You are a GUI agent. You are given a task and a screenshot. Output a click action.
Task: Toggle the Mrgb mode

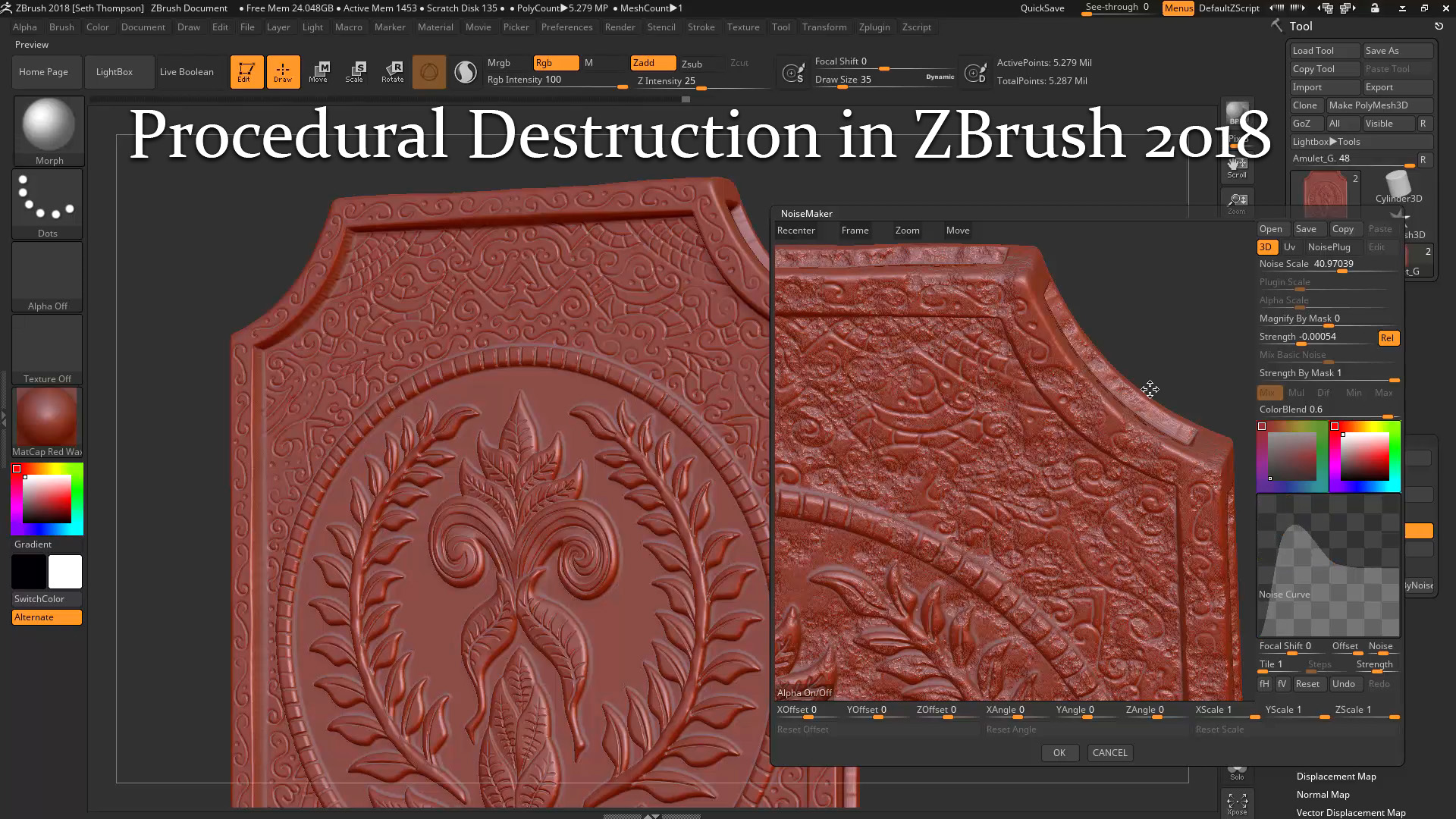[x=499, y=63]
